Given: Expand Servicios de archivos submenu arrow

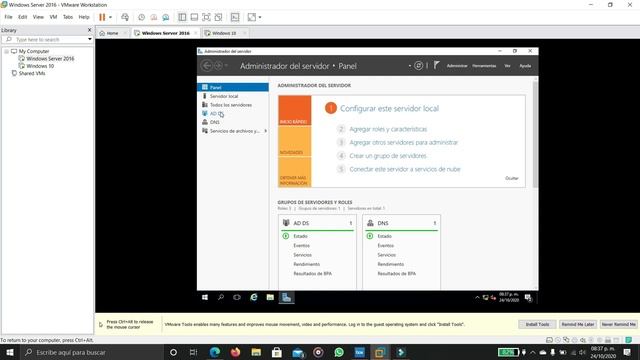Looking at the screenshot, I should [x=266, y=131].
